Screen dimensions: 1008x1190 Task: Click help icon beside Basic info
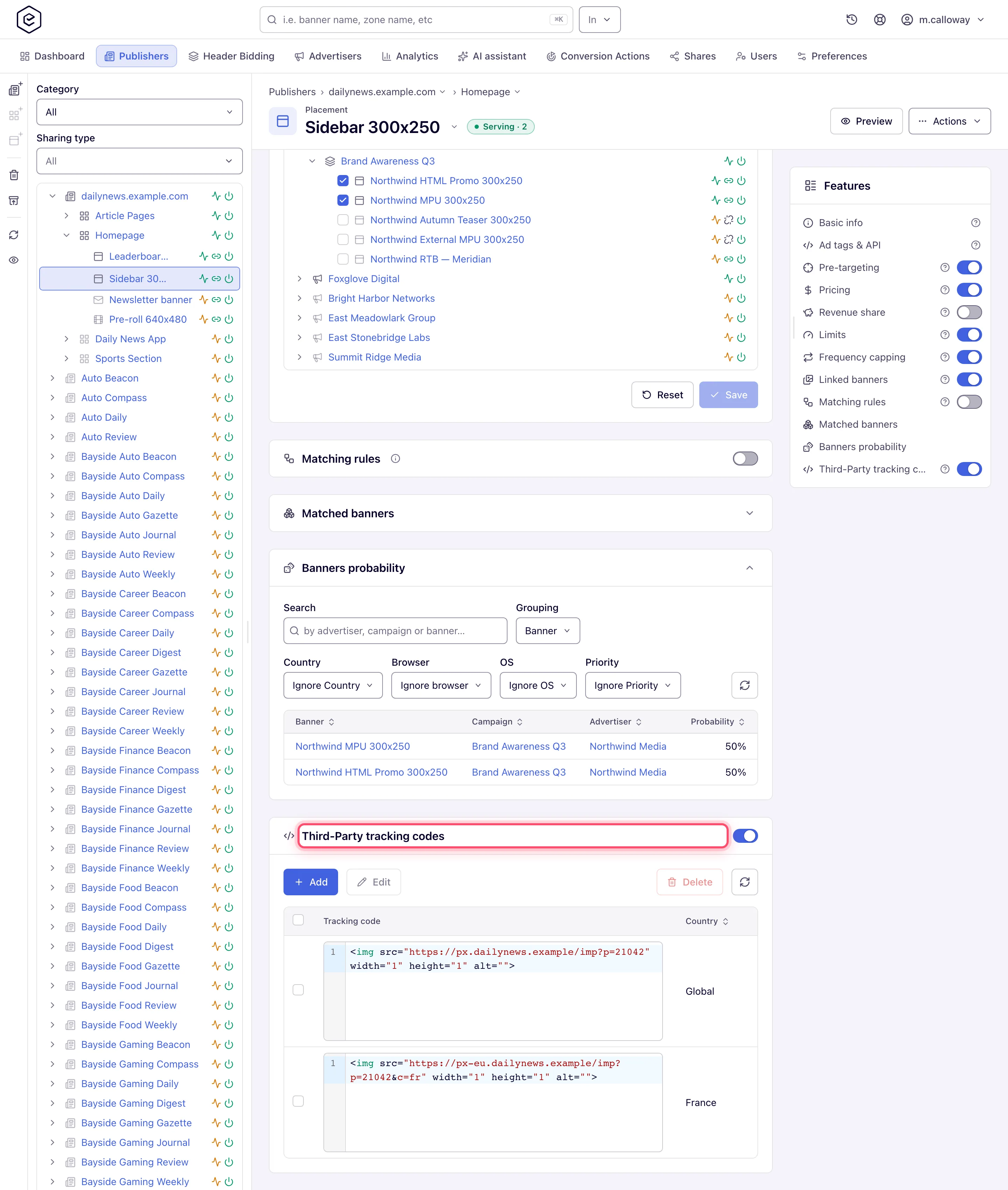(x=975, y=223)
